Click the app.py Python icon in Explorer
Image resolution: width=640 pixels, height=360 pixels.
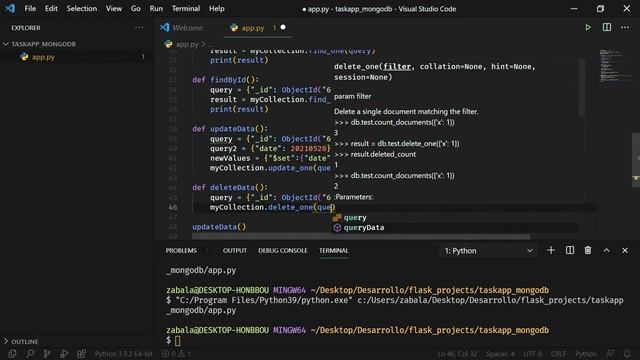tap(24, 57)
